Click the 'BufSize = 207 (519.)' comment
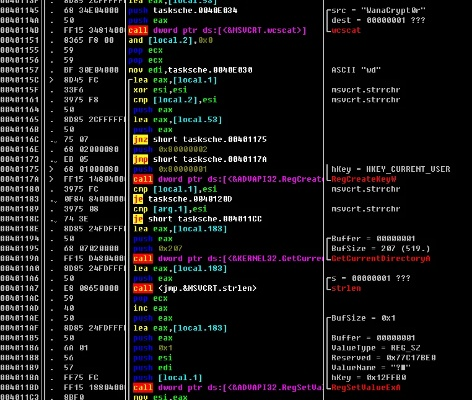 [381, 249]
